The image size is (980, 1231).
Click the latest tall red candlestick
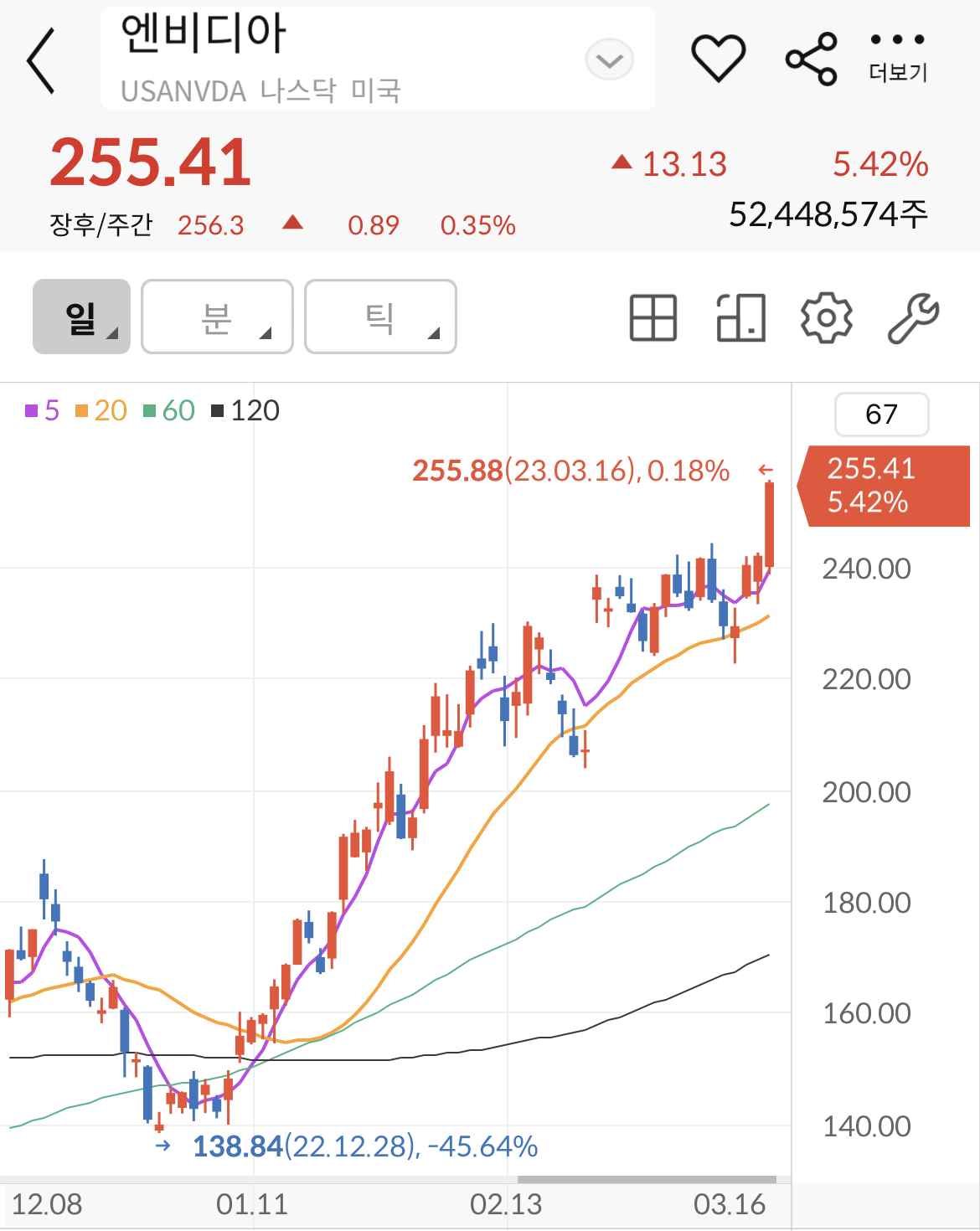769,525
